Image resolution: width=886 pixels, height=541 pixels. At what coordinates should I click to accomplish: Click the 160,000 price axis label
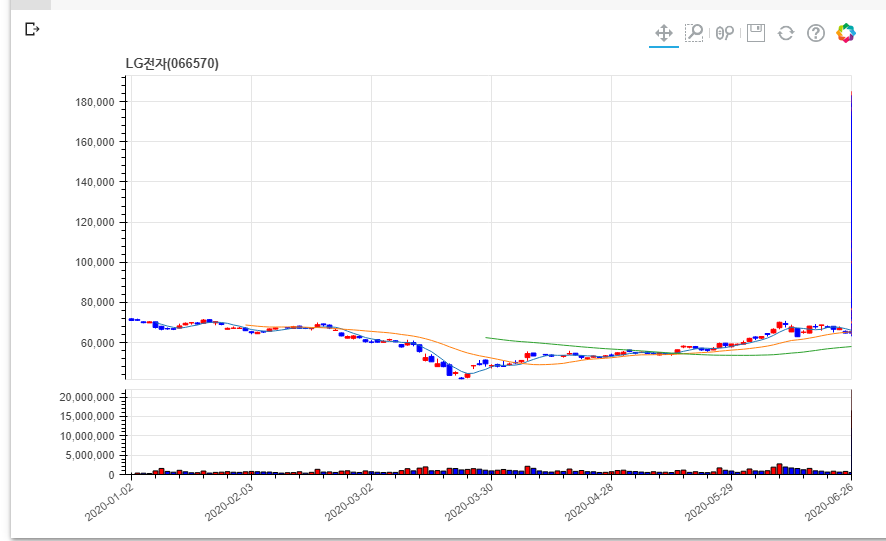pyautogui.click(x=95, y=142)
